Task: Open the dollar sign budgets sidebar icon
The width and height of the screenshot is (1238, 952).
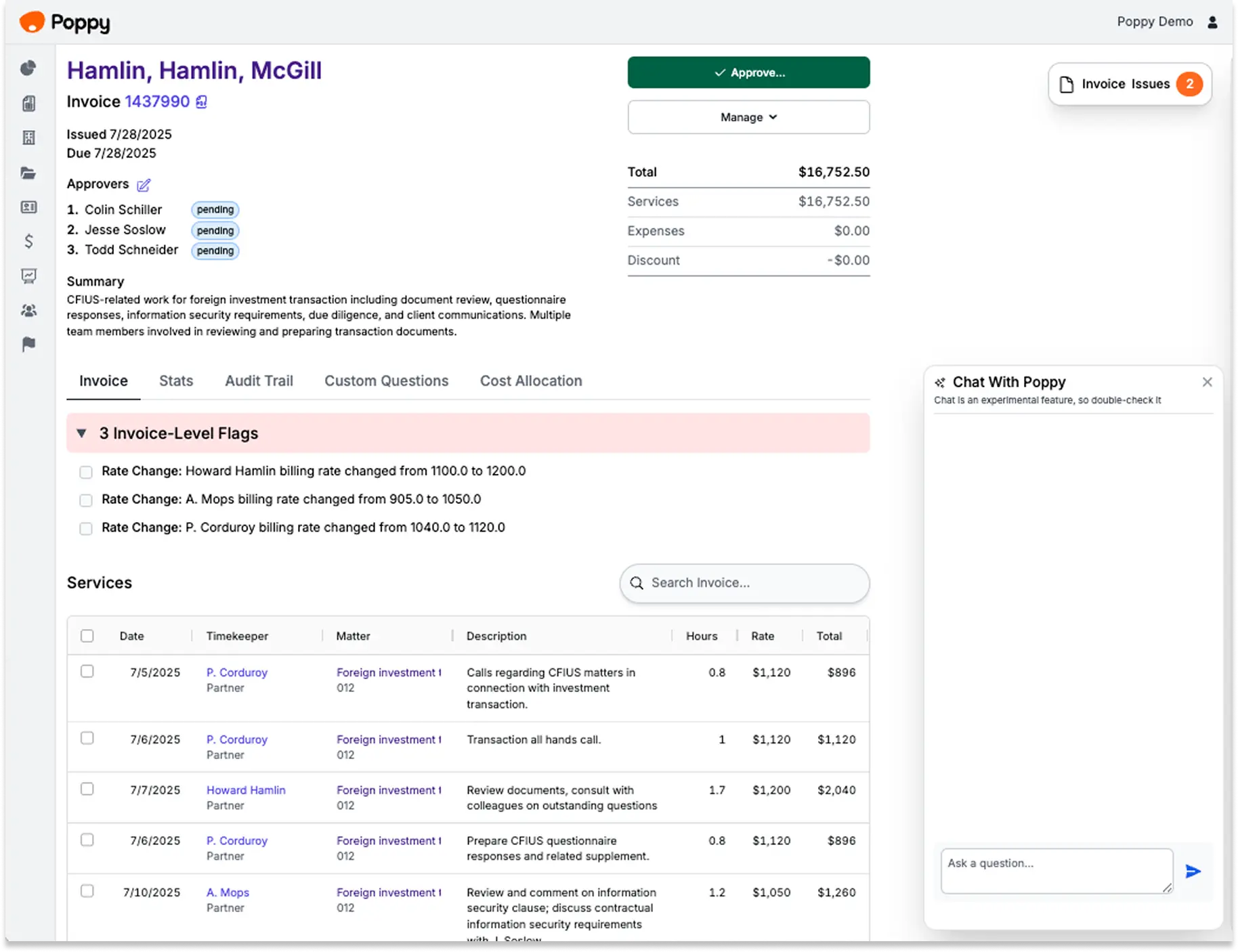Action: point(28,241)
